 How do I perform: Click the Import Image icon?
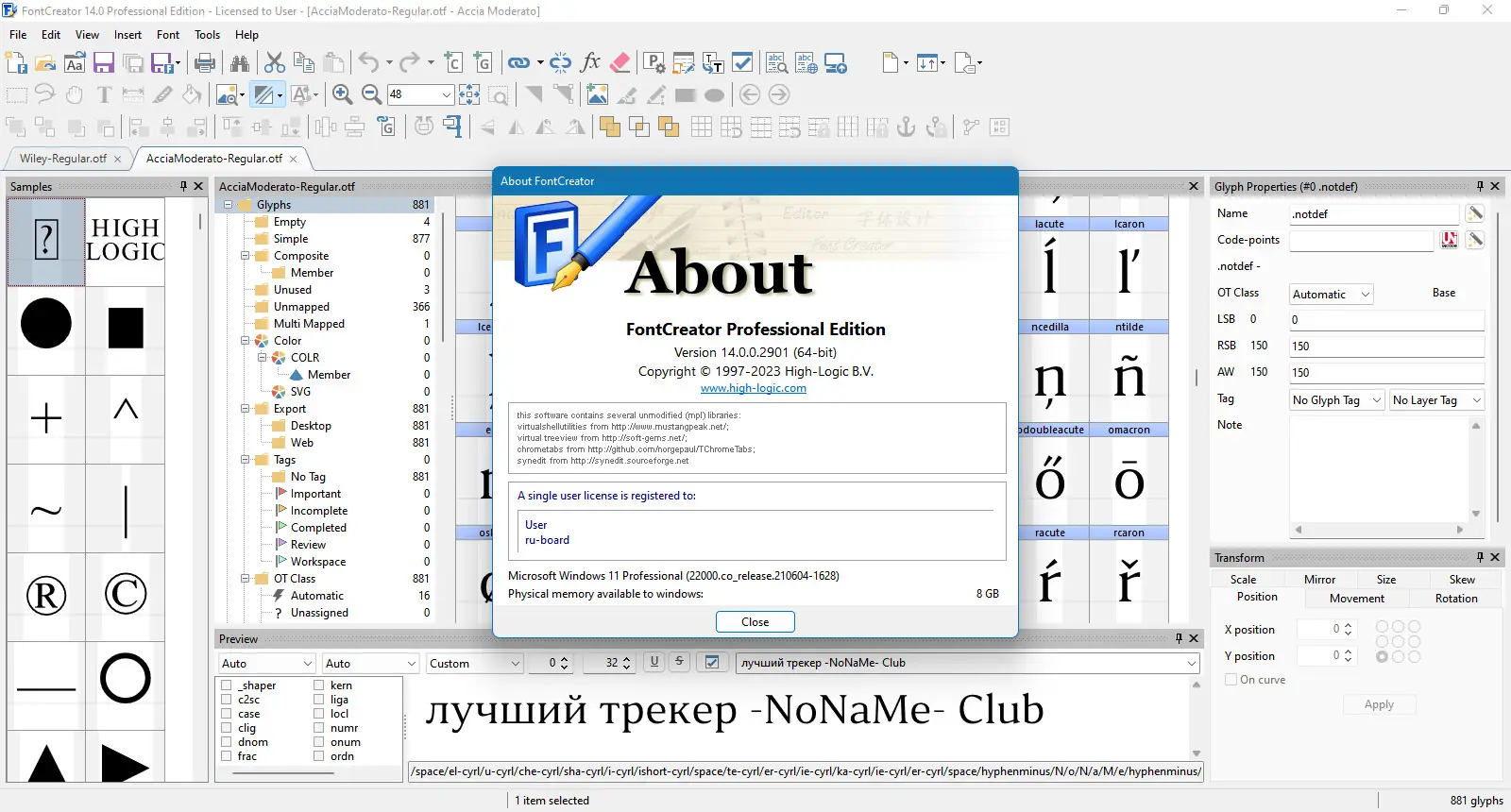[x=597, y=94]
